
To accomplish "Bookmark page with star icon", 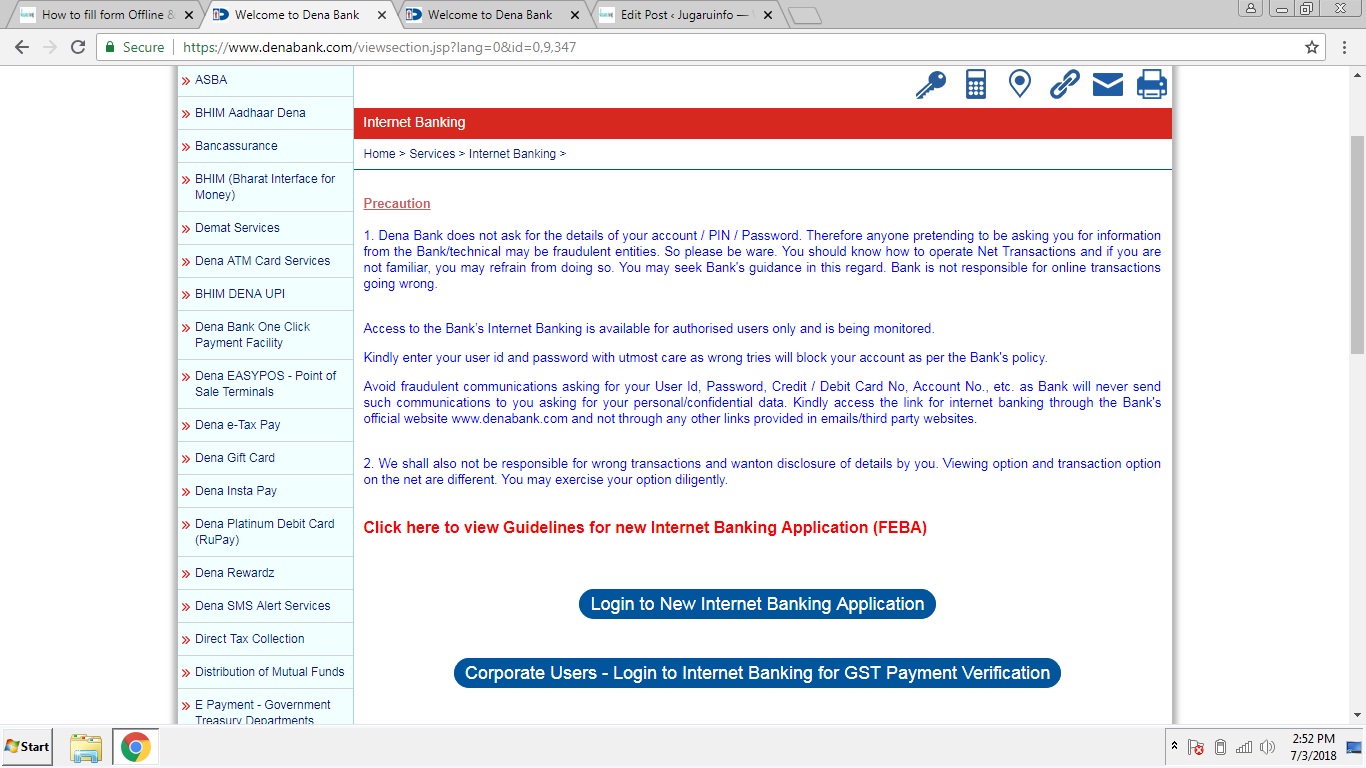I will tap(1312, 47).
